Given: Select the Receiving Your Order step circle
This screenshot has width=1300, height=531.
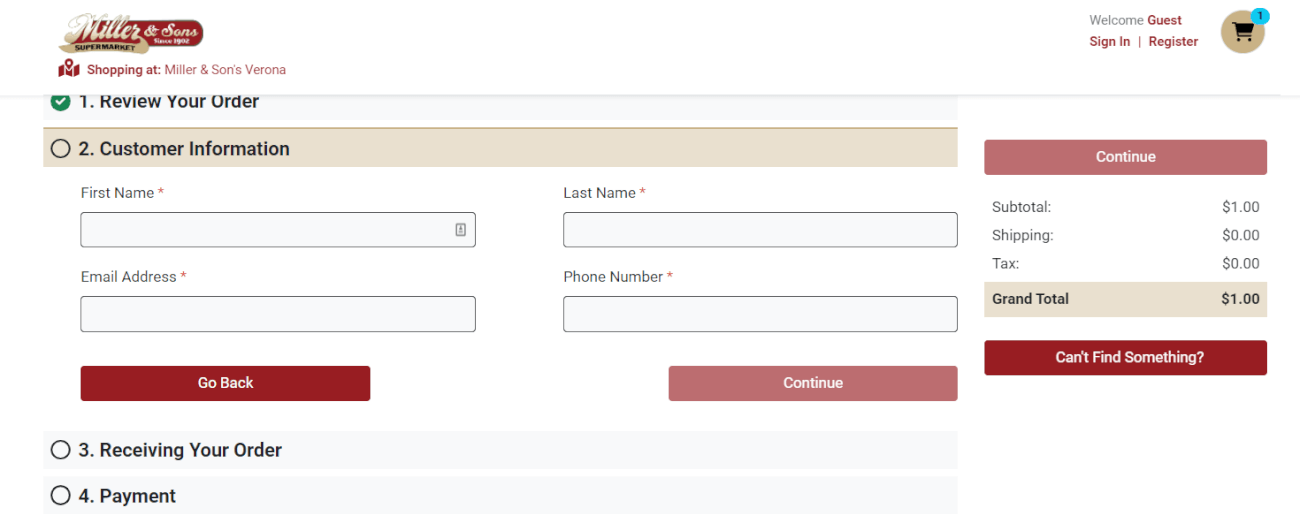Looking at the screenshot, I should pyautogui.click(x=60, y=450).
